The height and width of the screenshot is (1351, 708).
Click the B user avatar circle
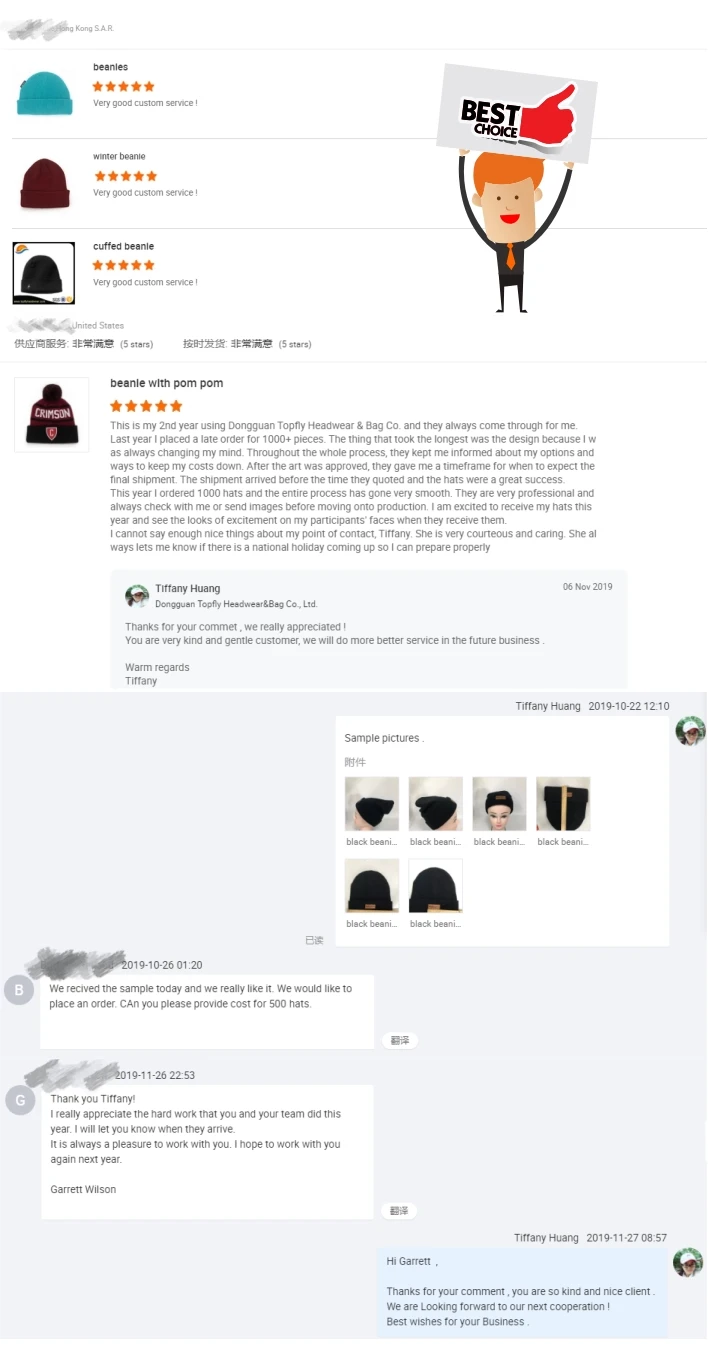19,991
